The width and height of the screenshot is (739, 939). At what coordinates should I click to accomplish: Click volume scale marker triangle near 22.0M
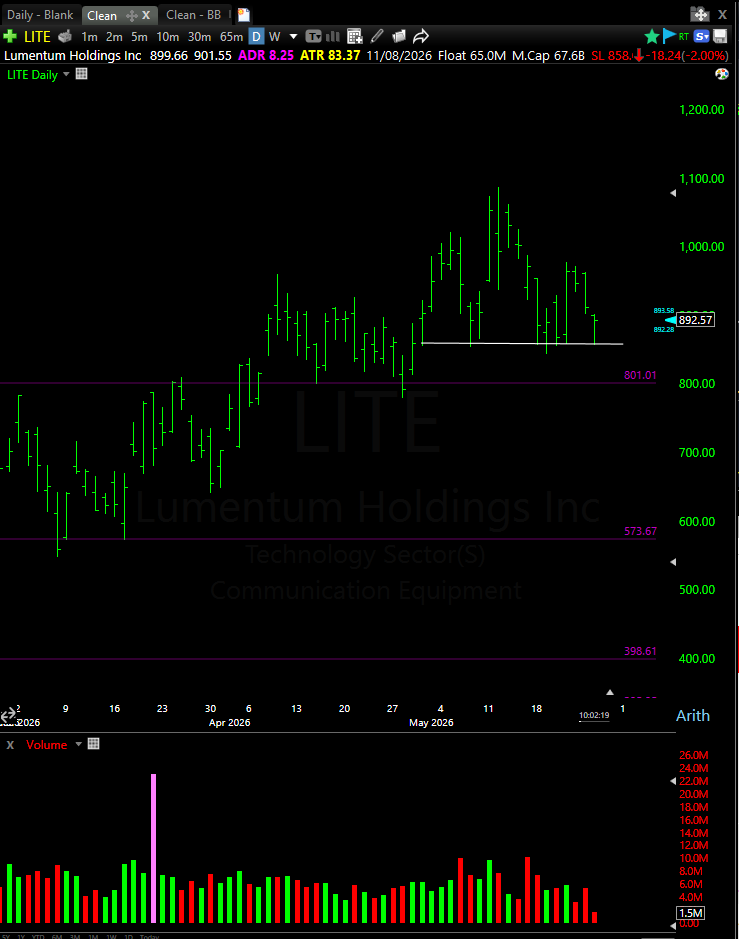(673, 781)
